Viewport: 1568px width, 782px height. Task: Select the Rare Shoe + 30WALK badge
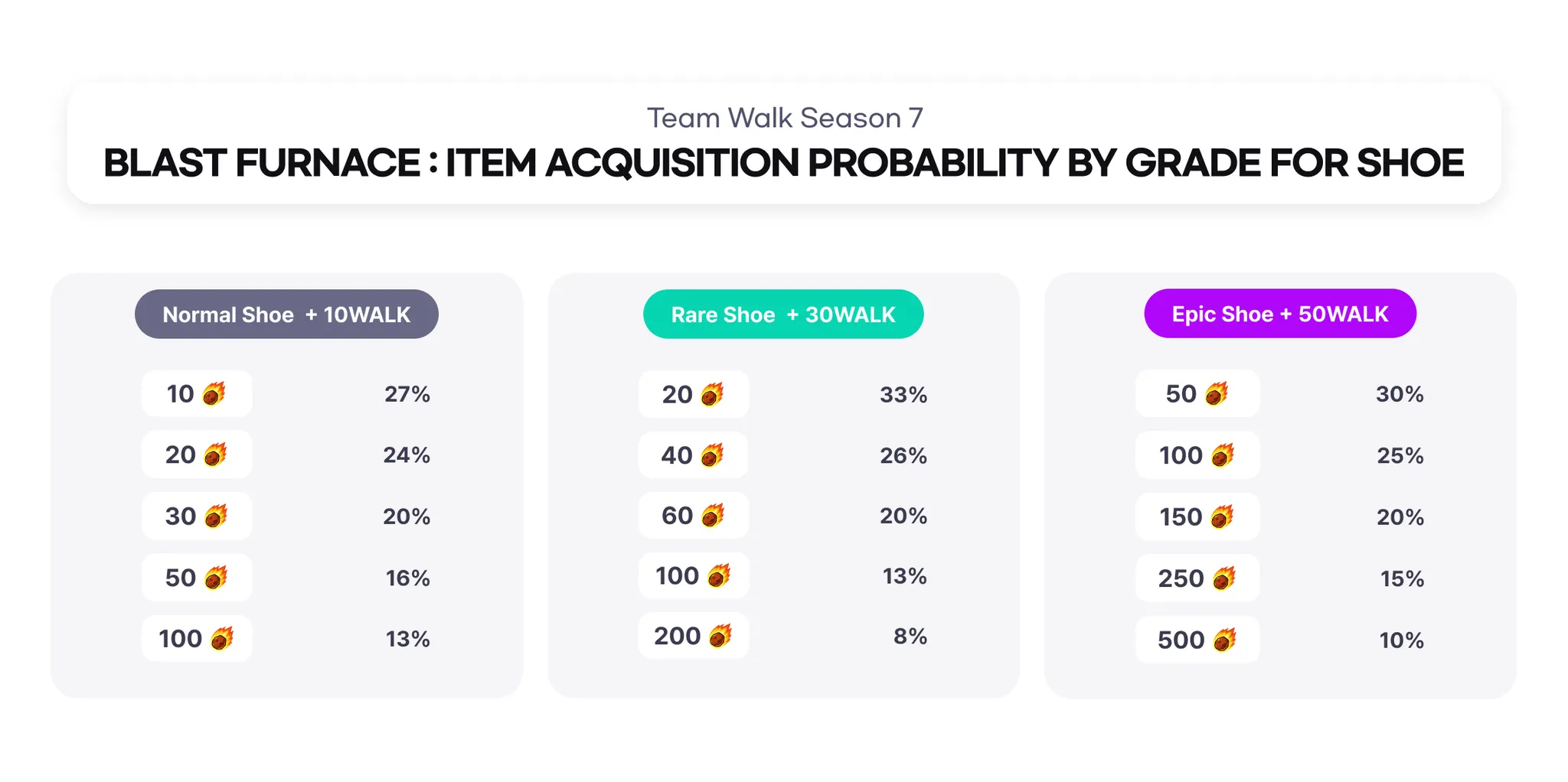[x=783, y=314]
